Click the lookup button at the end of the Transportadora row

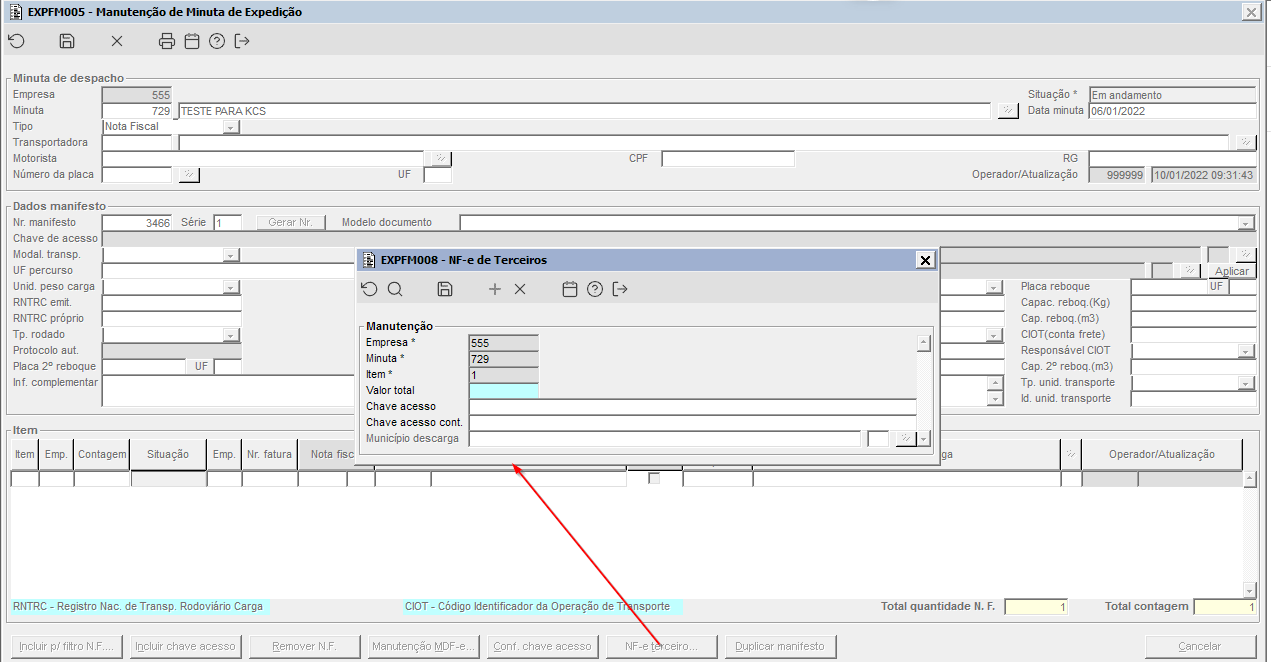1245,143
